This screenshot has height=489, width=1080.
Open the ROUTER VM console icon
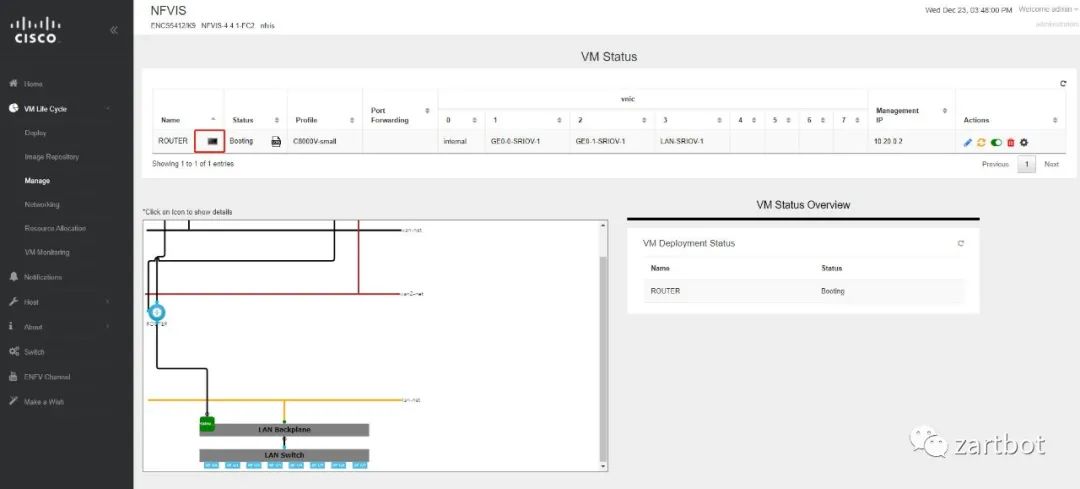(212, 141)
